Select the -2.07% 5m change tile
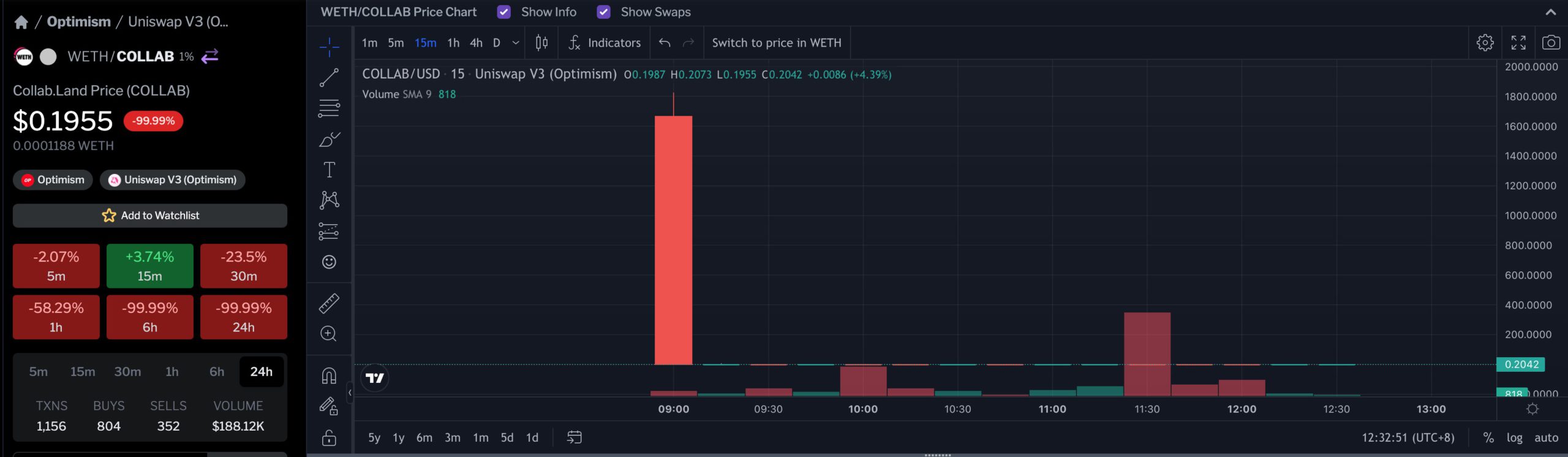This screenshot has width=1568, height=457. 56,266
